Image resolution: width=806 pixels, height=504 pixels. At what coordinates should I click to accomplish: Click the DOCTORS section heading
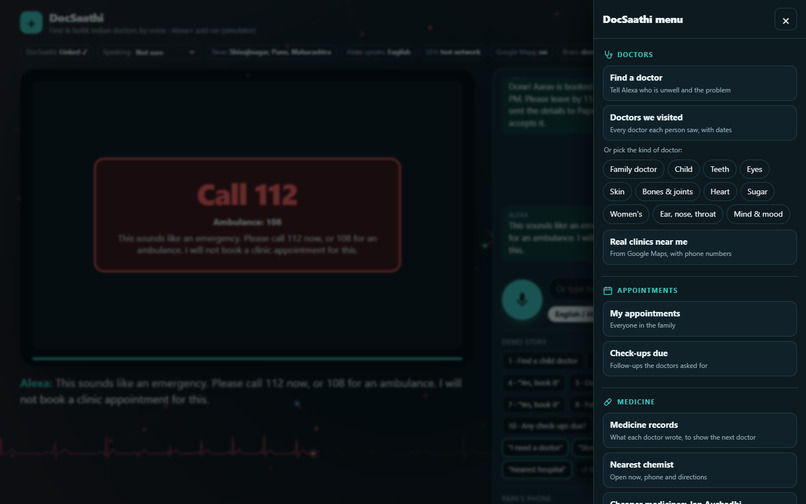coord(635,55)
